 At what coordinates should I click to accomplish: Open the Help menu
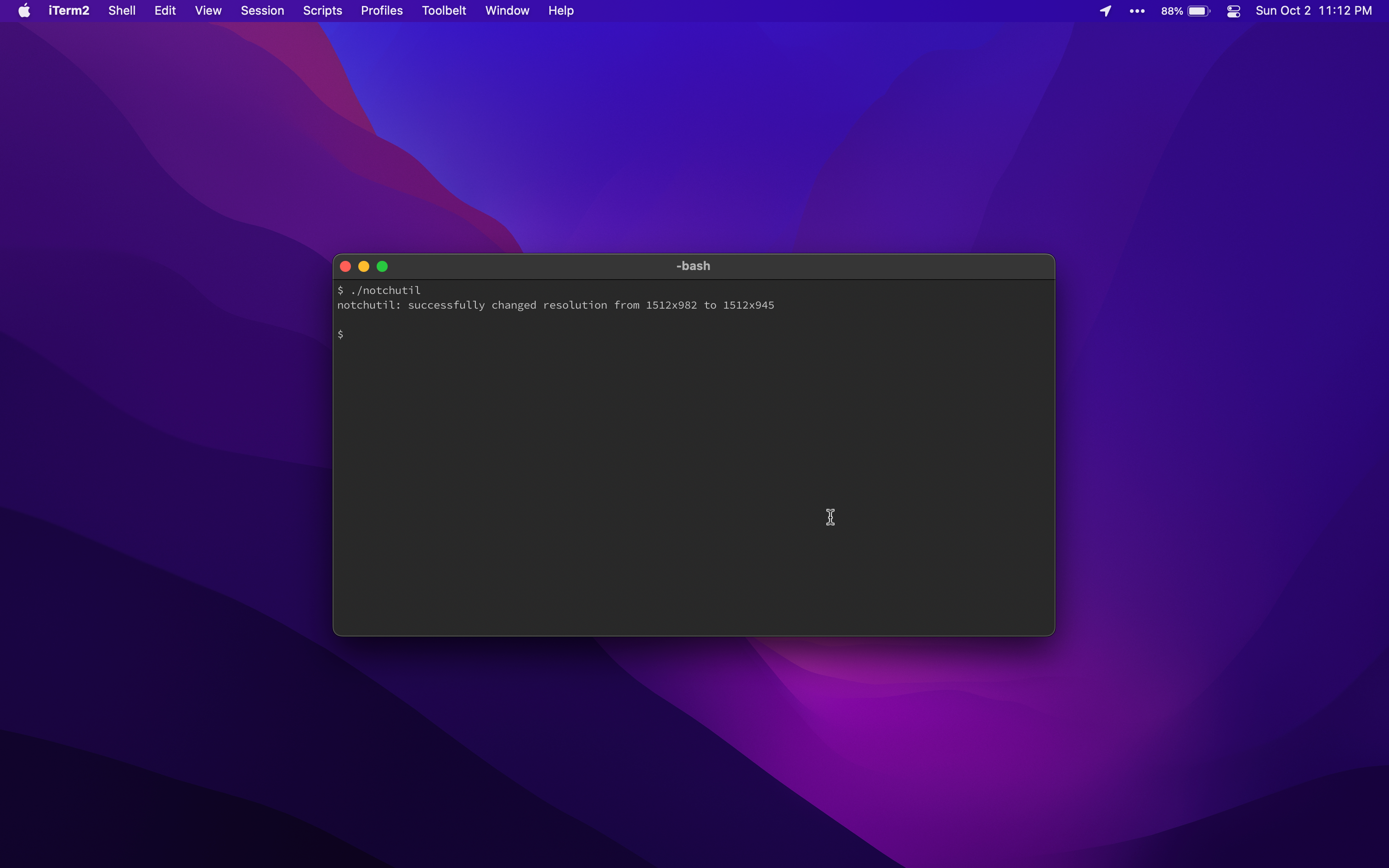tap(561, 11)
